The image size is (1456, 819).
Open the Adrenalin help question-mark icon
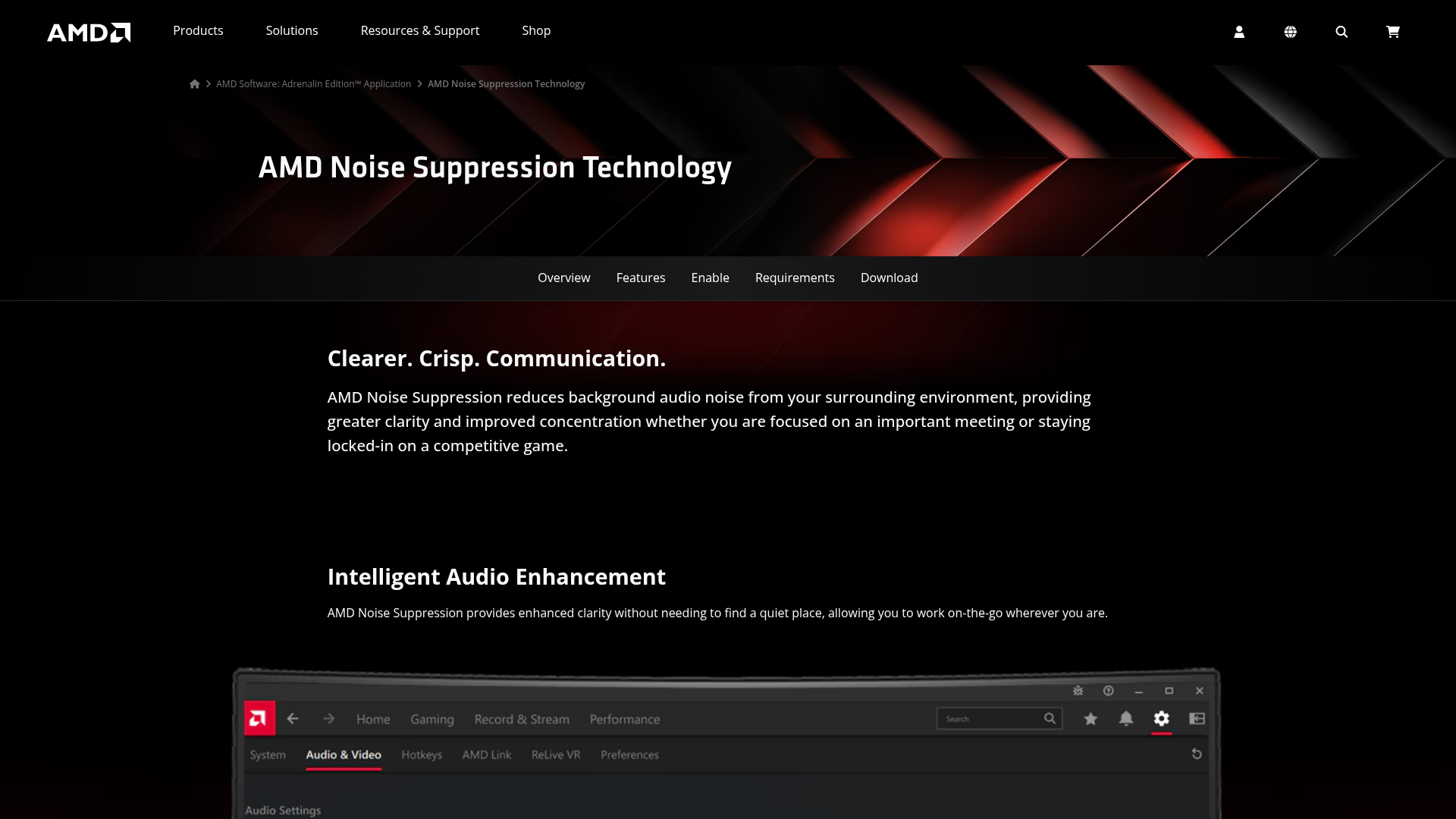pyautogui.click(x=1108, y=691)
